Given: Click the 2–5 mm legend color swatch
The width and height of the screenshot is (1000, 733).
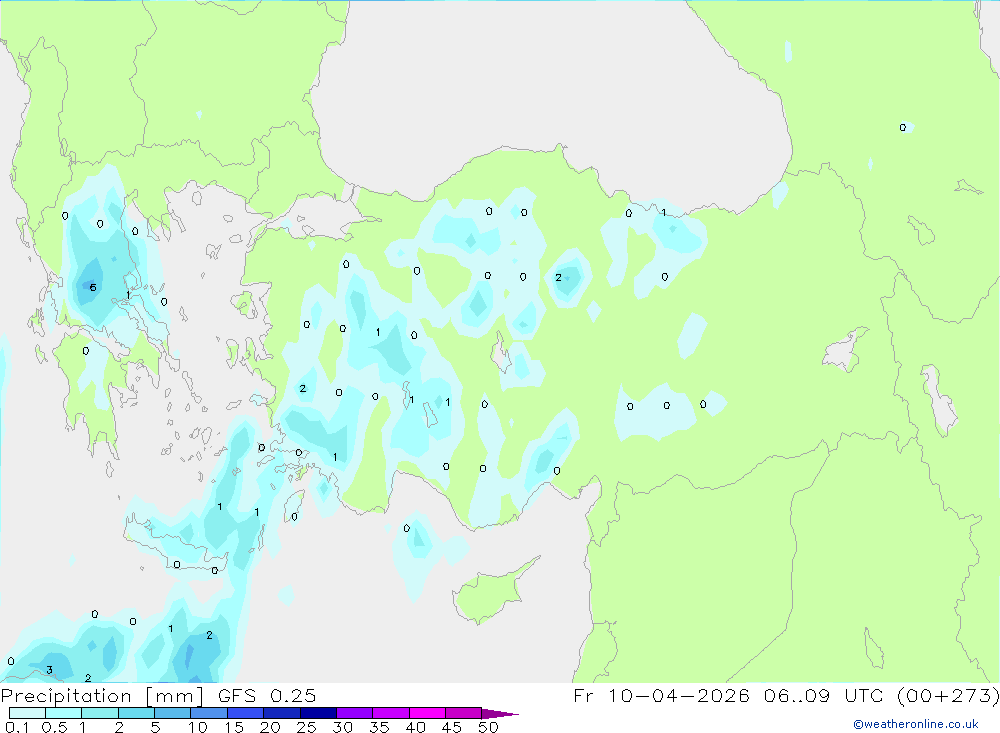Looking at the screenshot, I should 136,713.
